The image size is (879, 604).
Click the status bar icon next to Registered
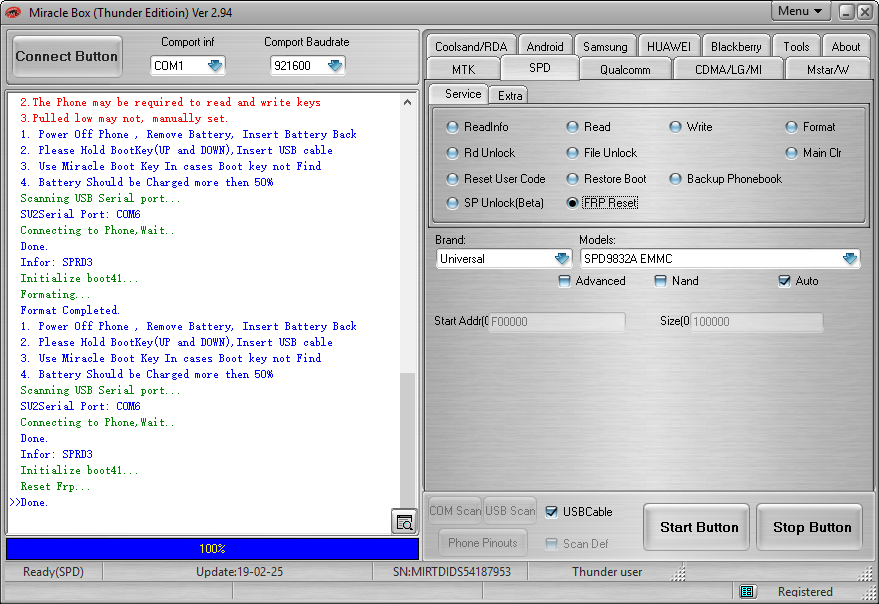tap(746, 591)
